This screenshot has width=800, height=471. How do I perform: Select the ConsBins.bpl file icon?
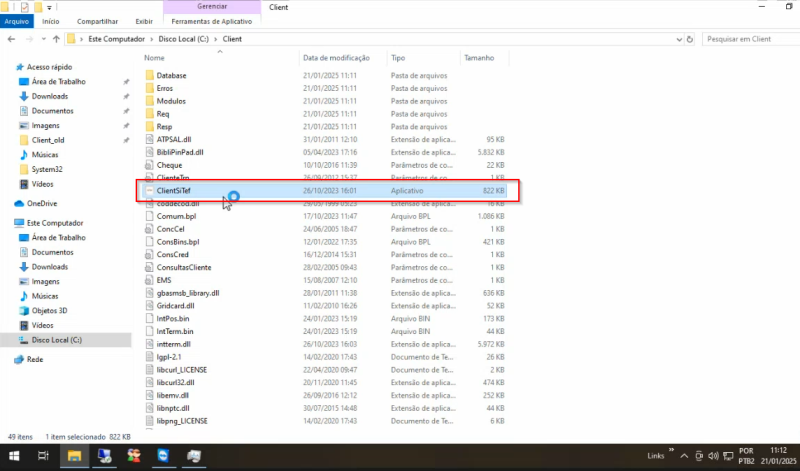point(149,241)
